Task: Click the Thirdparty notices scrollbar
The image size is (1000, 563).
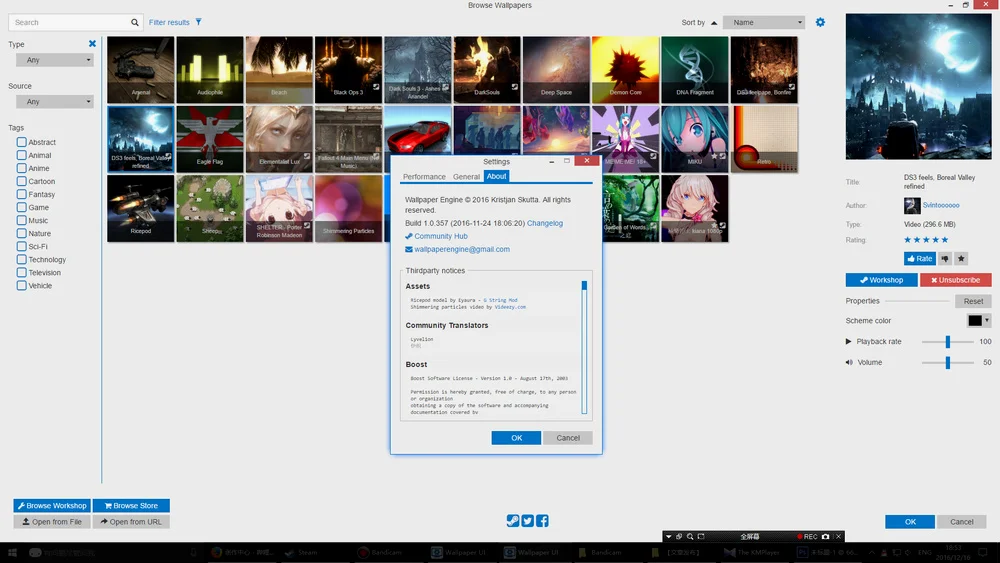Action: (584, 347)
